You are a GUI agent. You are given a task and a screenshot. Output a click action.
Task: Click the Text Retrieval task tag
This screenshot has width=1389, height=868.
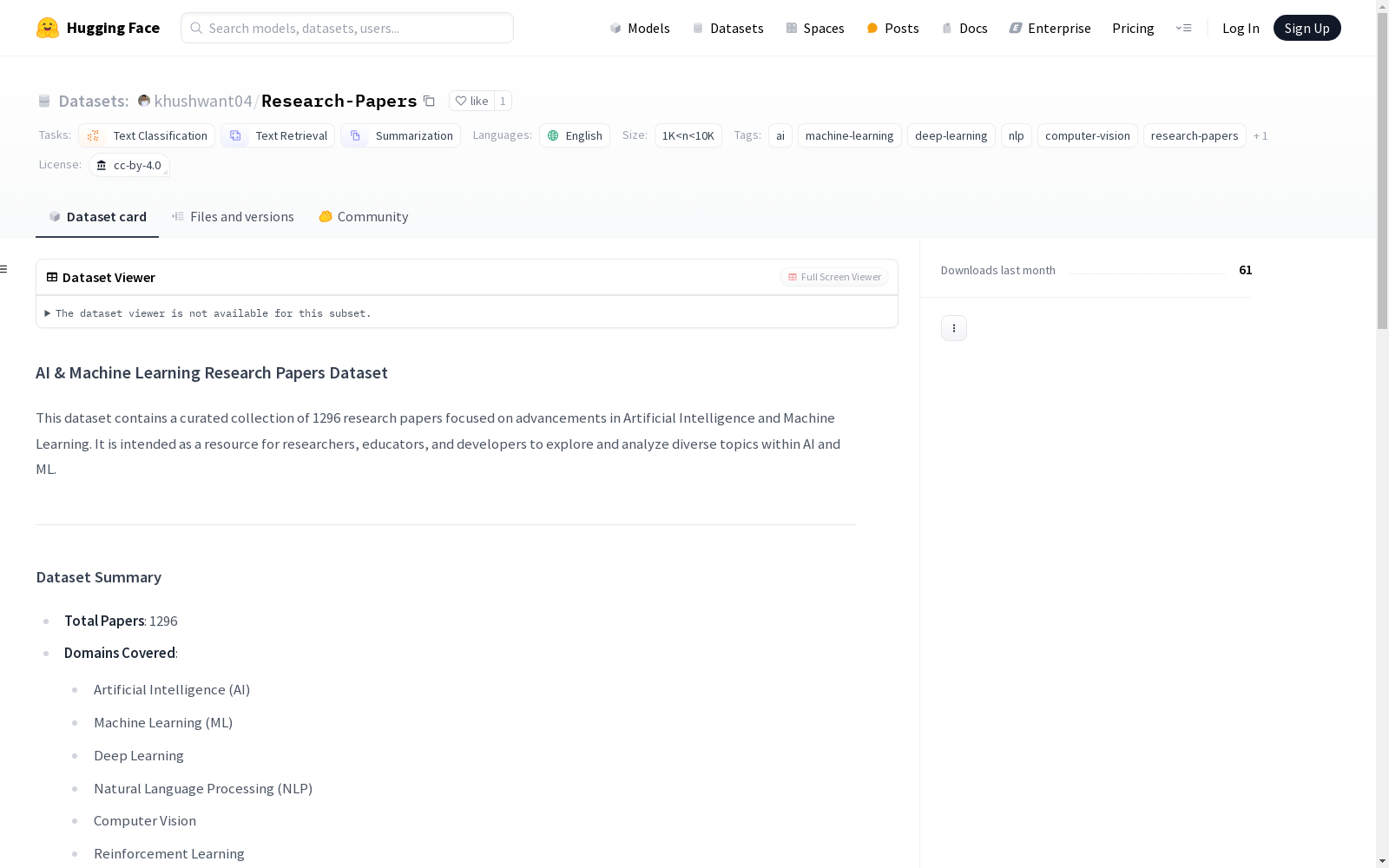278,135
